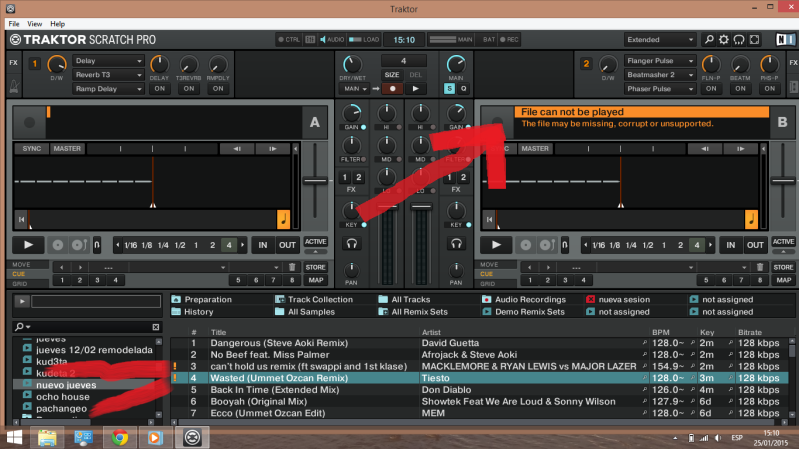Set Deck A as MASTER
799x449 pixels.
coord(67,148)
